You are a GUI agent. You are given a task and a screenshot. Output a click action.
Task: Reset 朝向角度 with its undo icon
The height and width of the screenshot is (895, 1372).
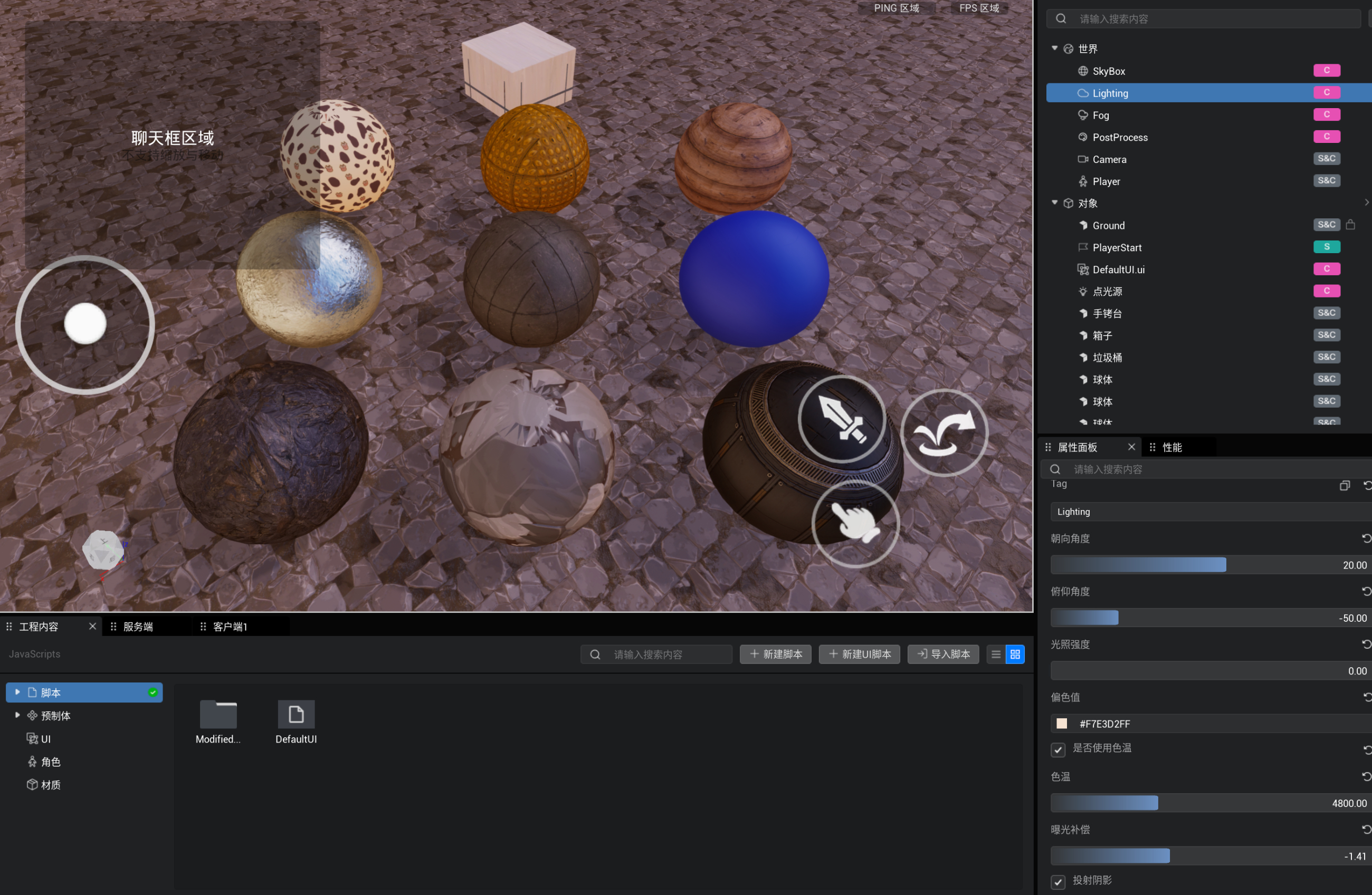[1366, 538]
